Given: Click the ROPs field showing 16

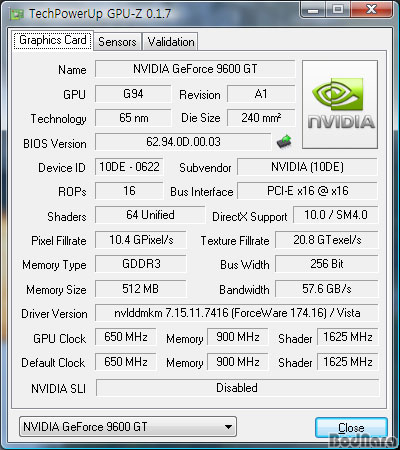Looking at the screenshot, I should pos(129,191).
